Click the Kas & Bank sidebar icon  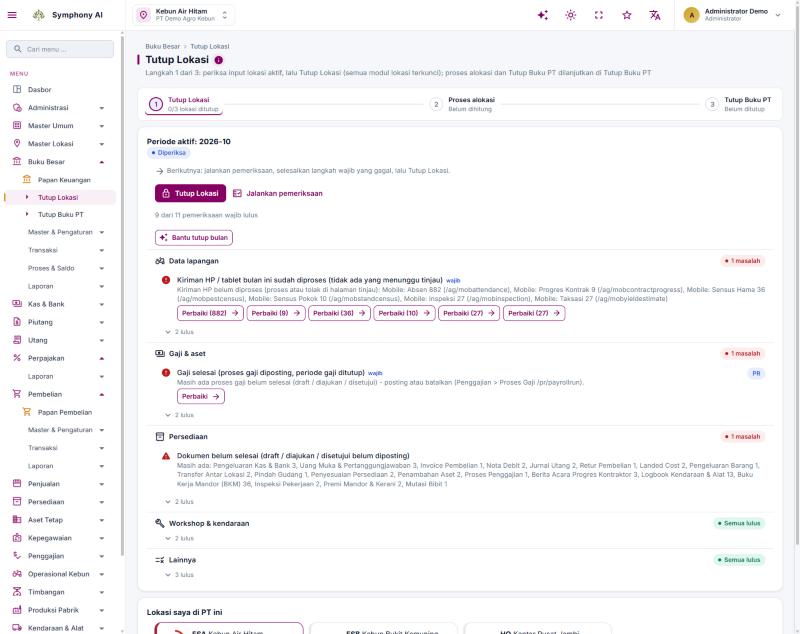17,303
